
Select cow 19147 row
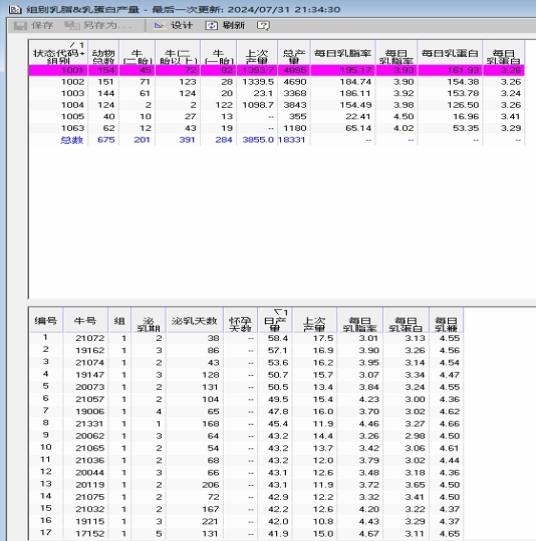tap(246, 375)
